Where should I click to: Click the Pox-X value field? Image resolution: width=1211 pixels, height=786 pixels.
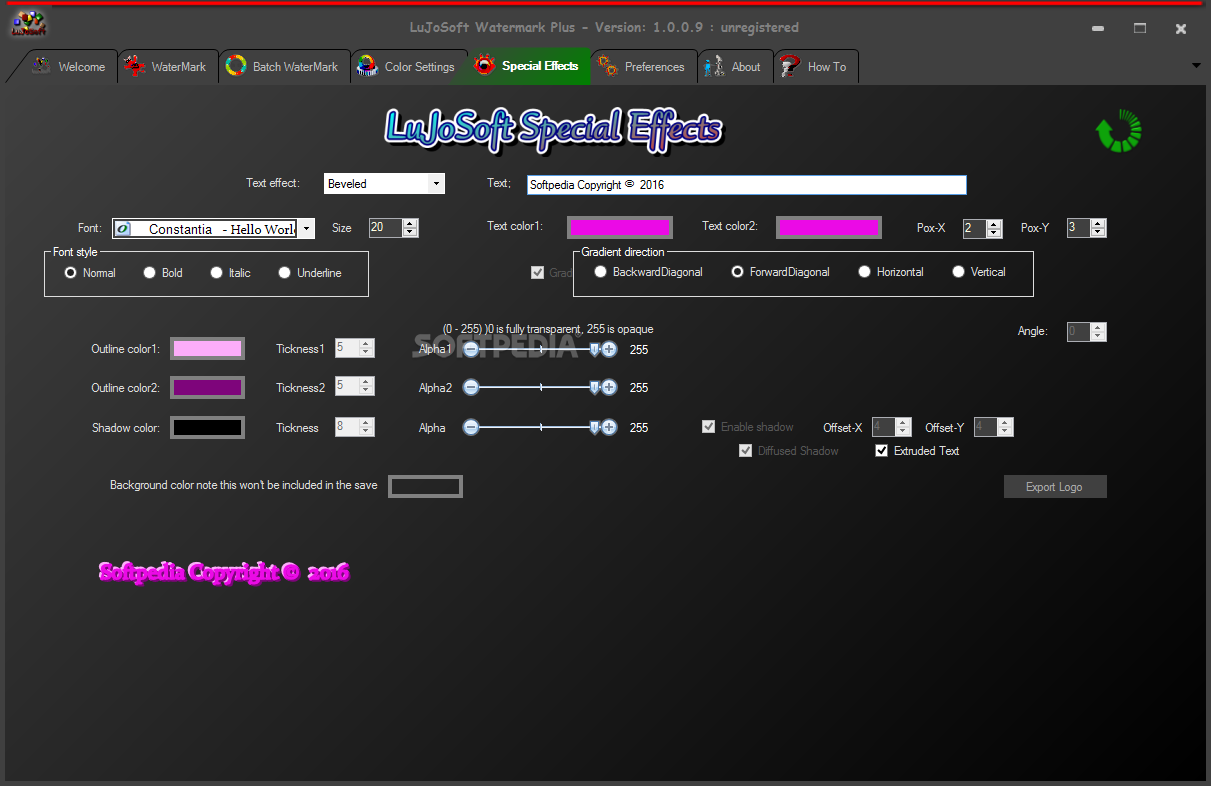[x=975, y=228]
